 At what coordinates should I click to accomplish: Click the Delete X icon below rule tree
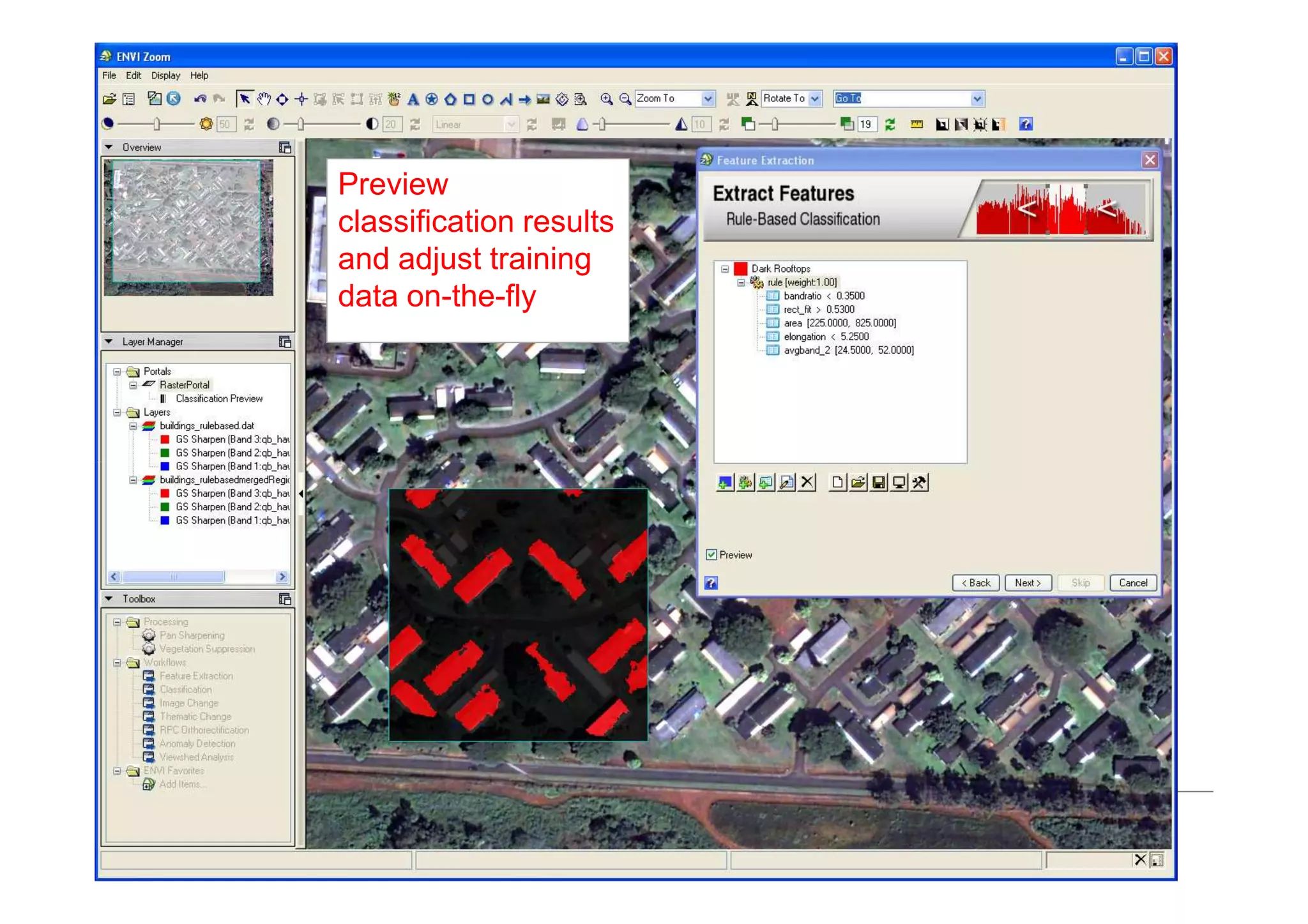807,483
